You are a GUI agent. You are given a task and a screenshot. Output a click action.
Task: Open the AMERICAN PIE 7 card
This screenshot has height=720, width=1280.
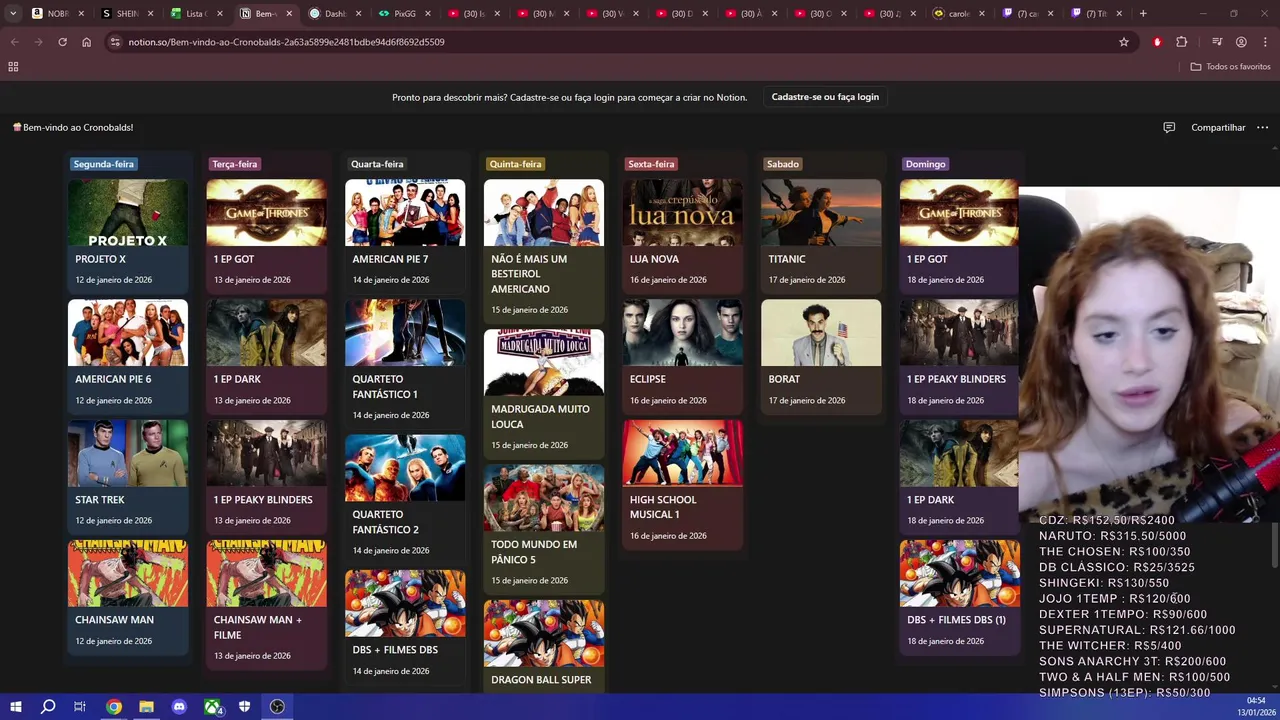(405, 236)
